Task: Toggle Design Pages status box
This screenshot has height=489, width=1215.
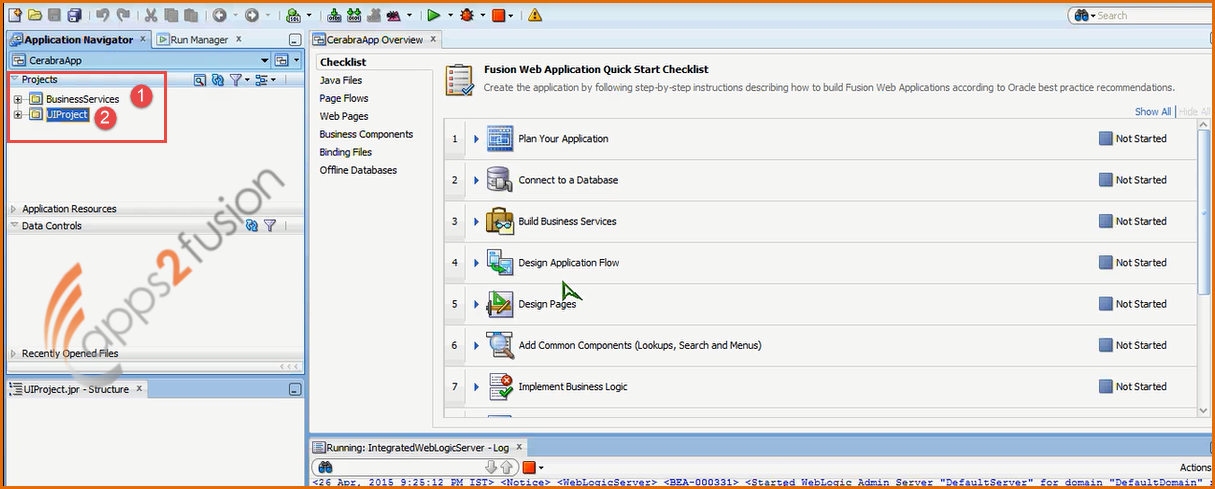Action: pos(1105,304)
